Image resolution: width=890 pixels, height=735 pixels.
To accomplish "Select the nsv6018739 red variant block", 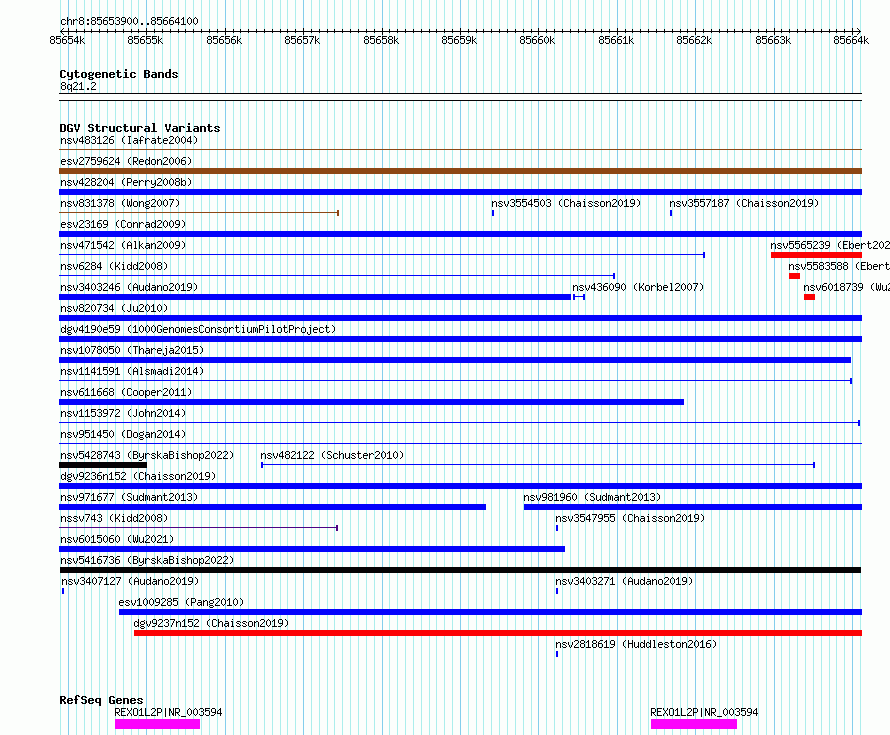I will click(x=809, y=297).
